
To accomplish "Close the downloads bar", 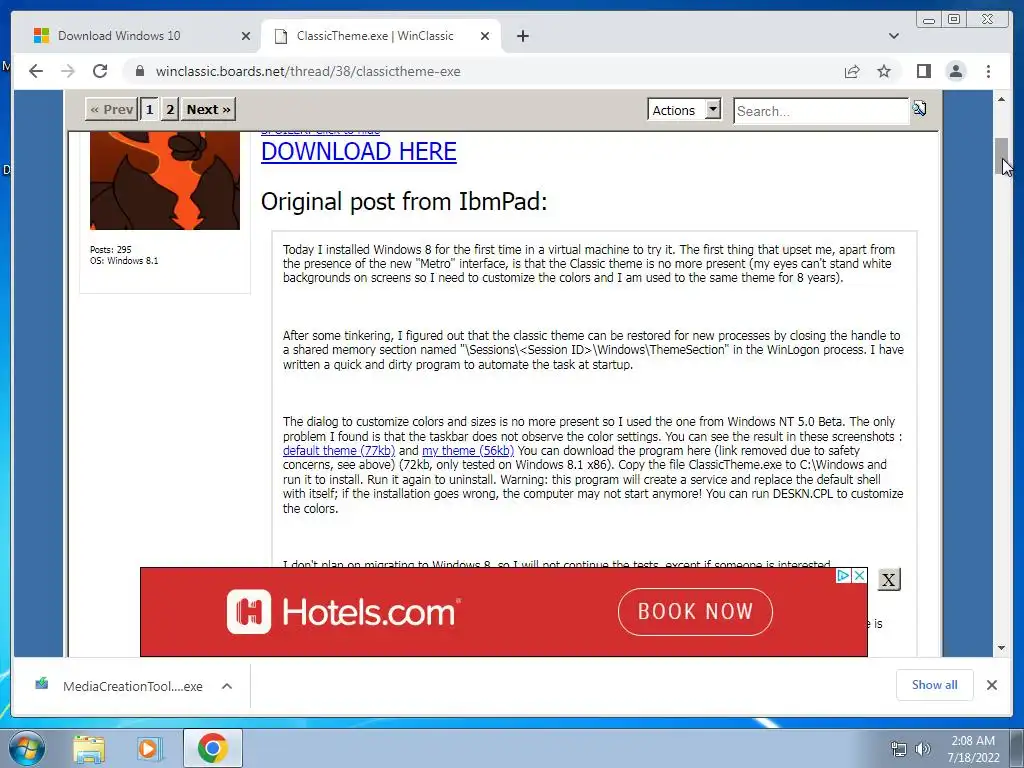I will (x=991, y=685).
